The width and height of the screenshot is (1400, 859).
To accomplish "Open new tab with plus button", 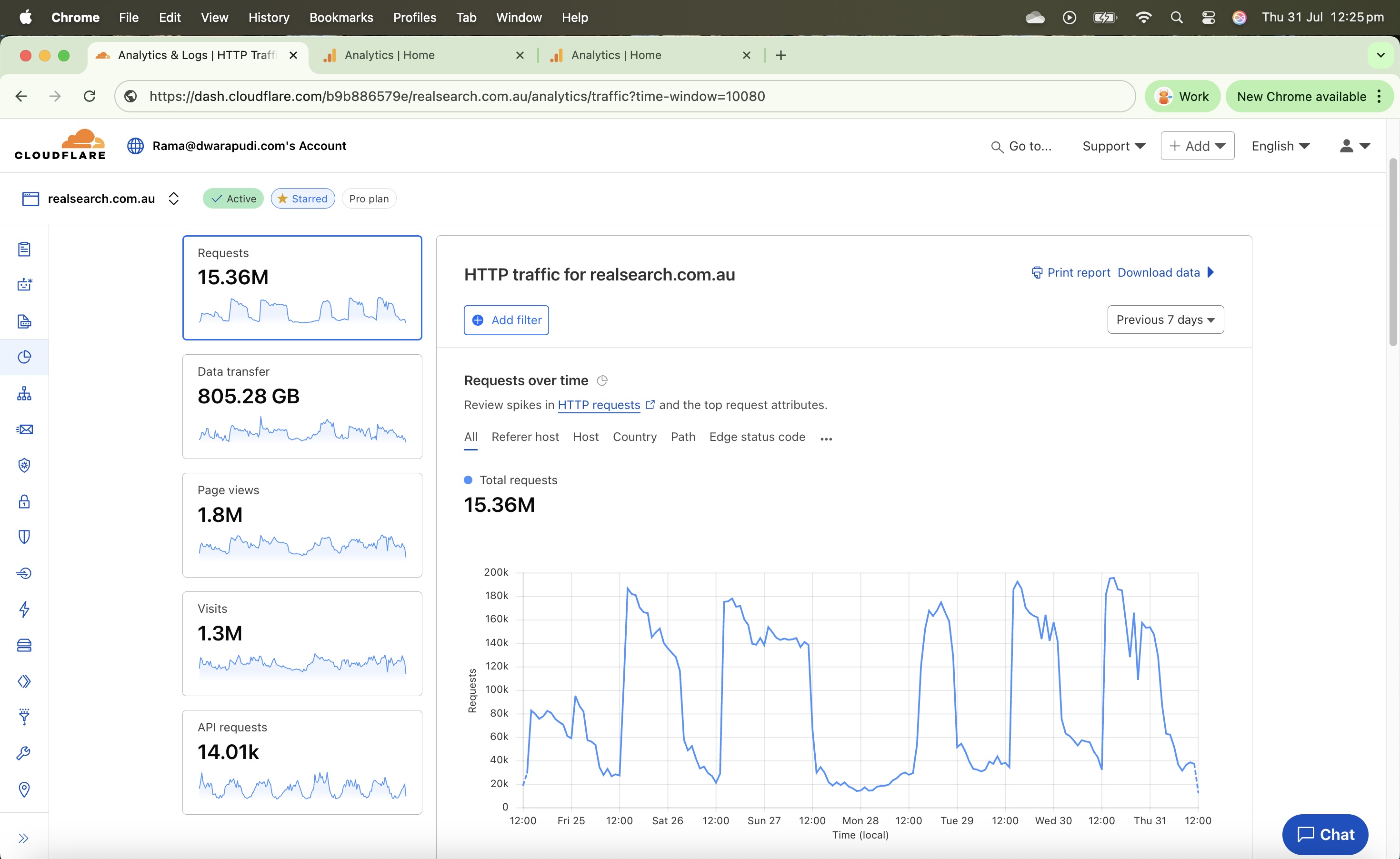I will click(x=780, y=55).
